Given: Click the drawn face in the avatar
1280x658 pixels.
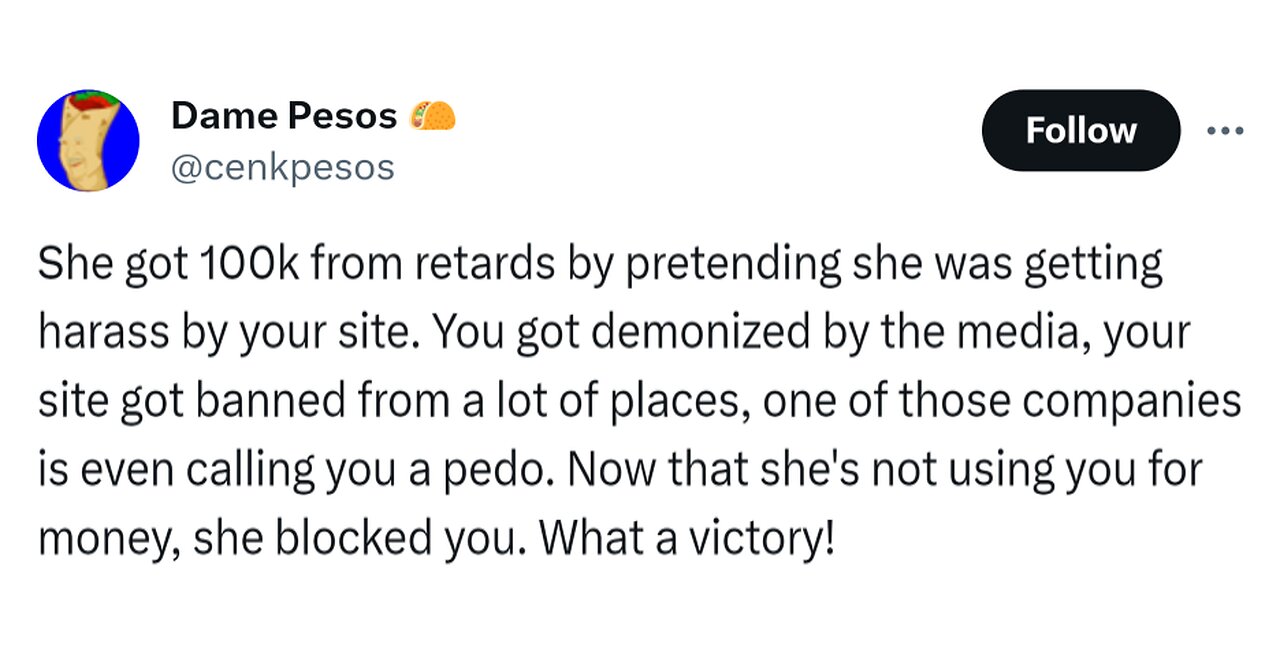Looking at the screenshot, I should point(78,150).
